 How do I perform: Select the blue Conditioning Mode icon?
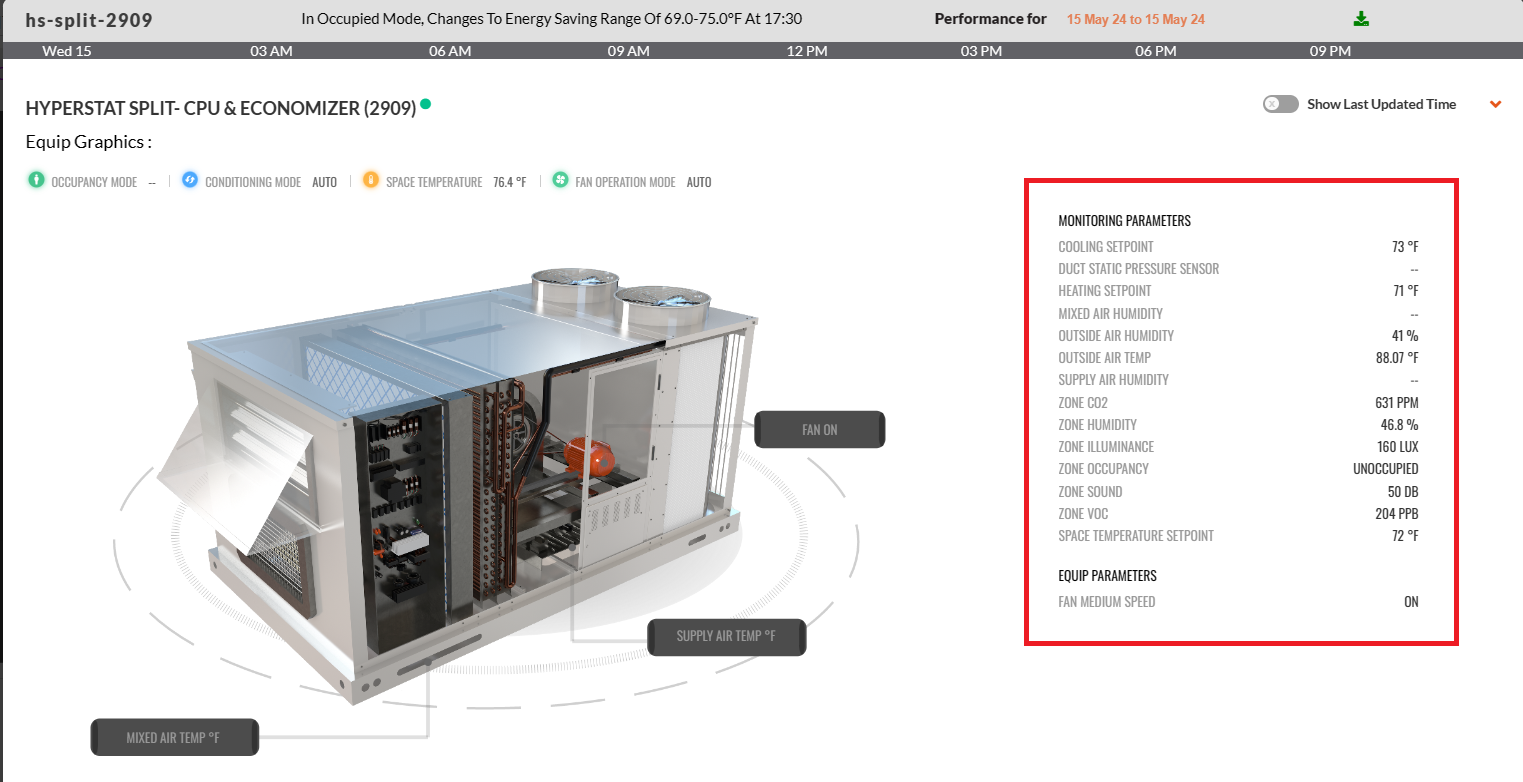(x=190, y=180)
